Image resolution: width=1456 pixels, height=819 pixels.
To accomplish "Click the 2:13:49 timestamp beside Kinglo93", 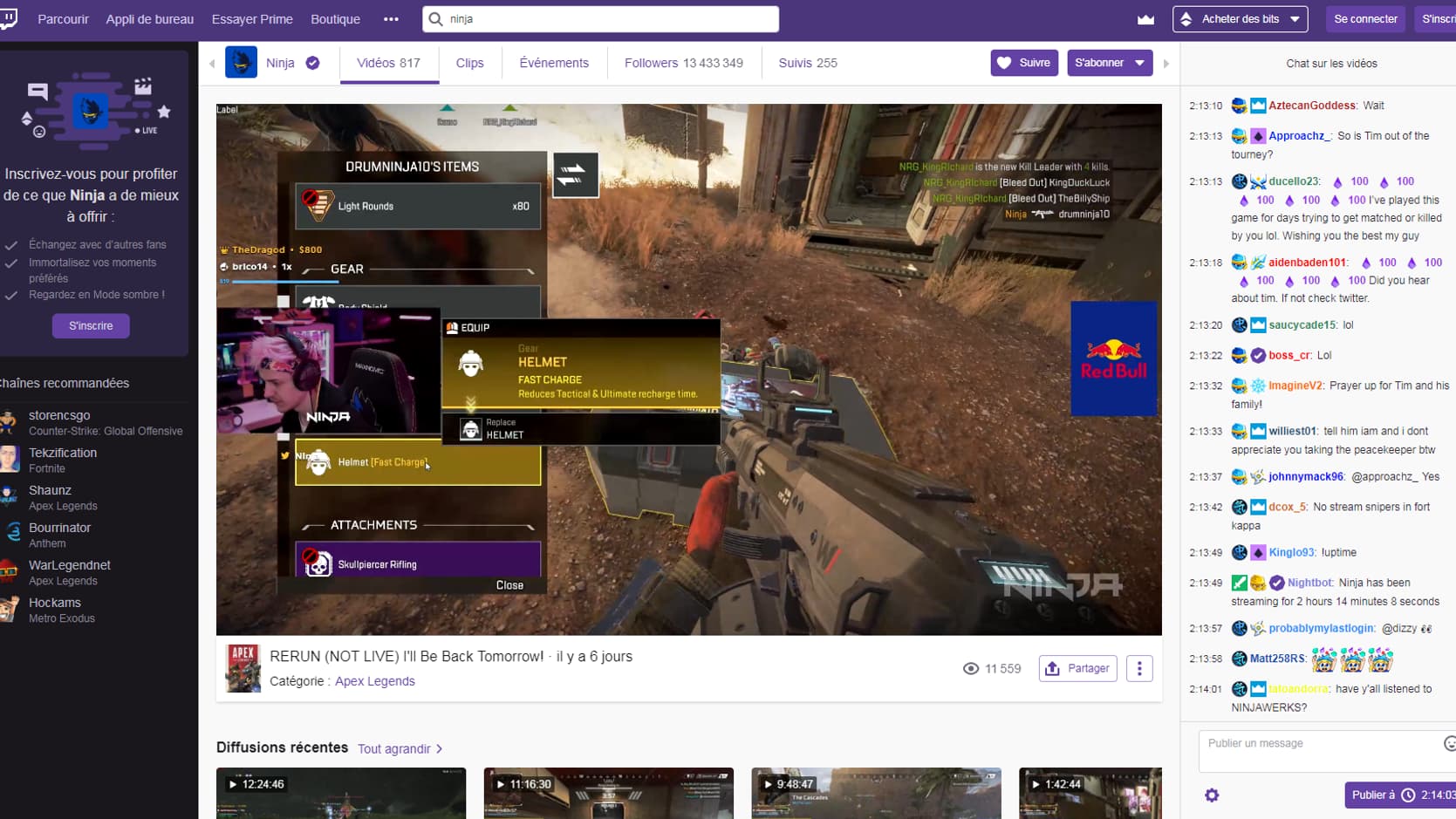I will pyautogui.click(x=1206, y=553).
